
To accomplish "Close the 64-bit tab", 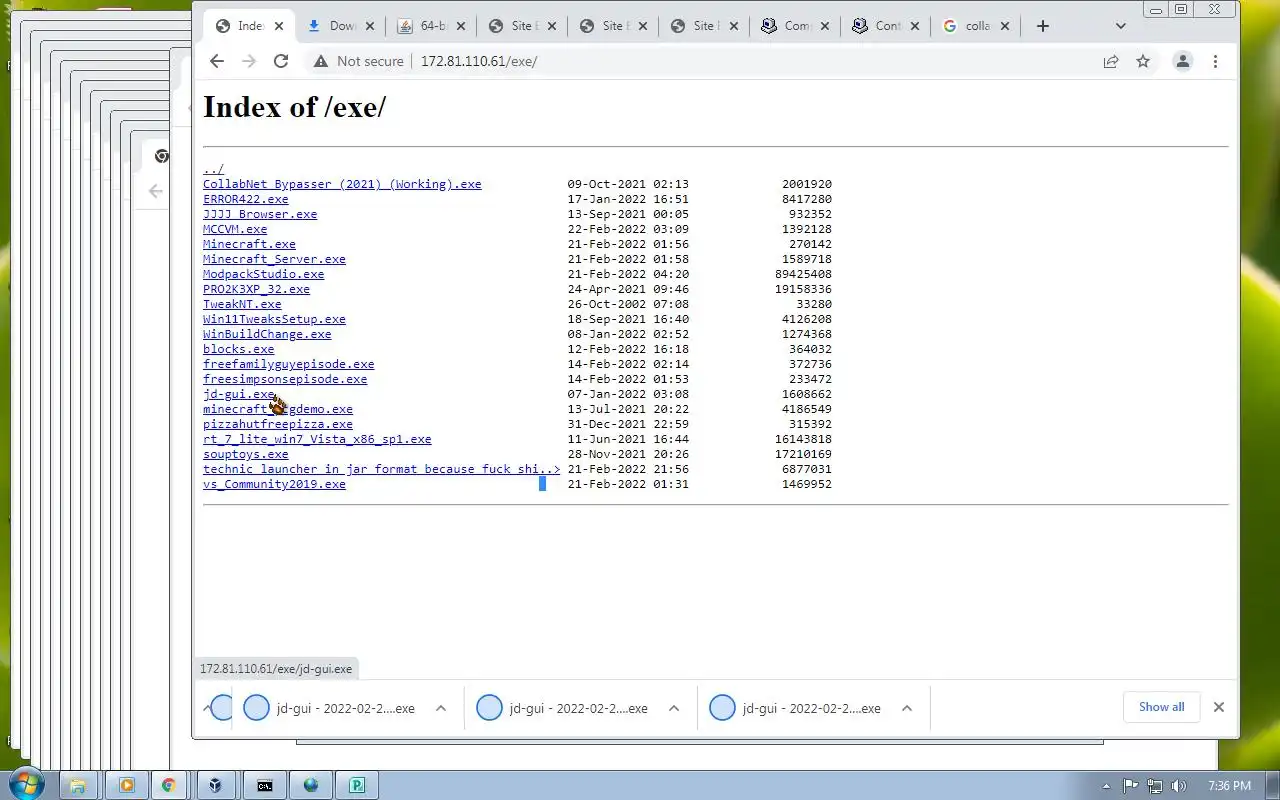I will tap(461, 26).
